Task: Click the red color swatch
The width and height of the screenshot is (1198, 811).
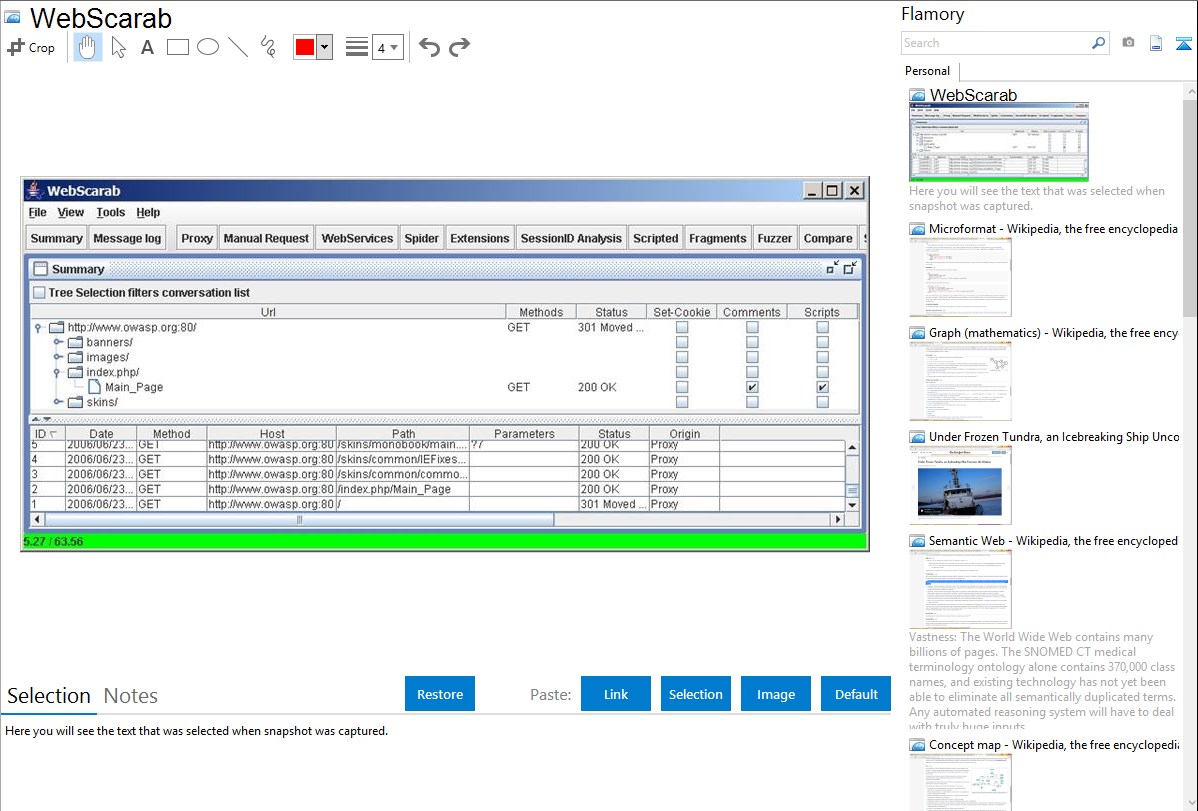Action: point(305,47)
